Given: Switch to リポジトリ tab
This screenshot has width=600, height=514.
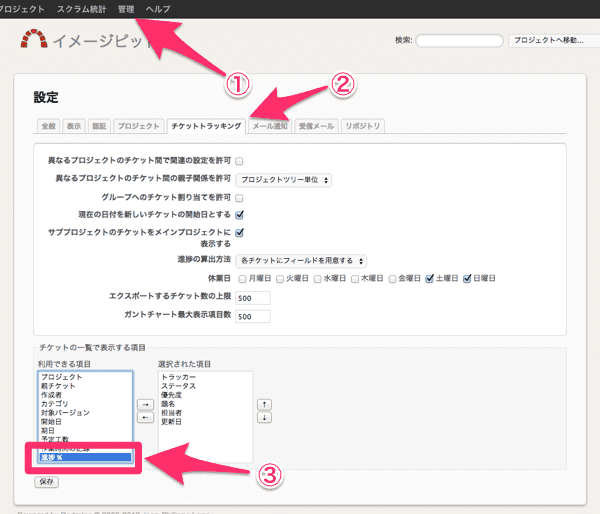Looking at the screenshot, I should [x=363, y=126].
